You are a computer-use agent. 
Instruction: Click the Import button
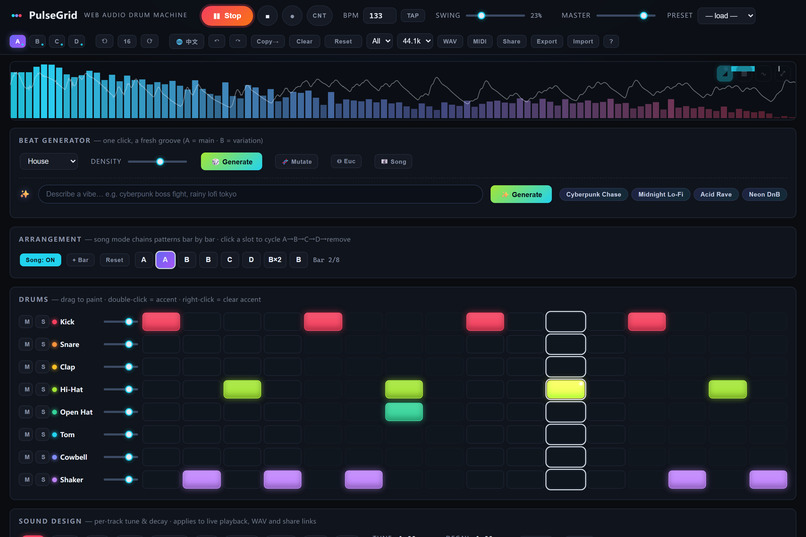coord(583,41)
